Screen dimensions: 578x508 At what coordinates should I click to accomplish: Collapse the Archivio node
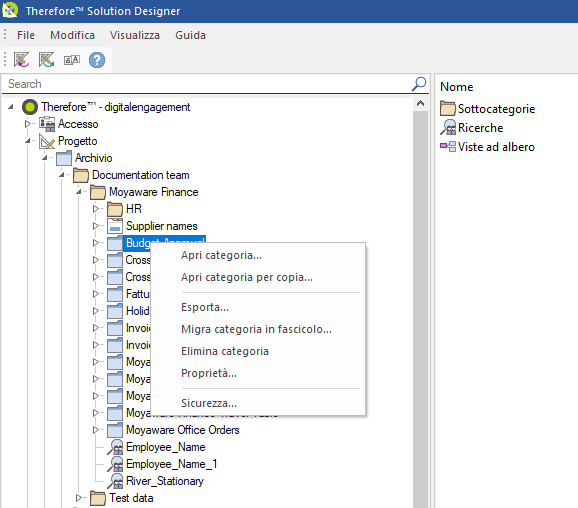pos(45,158)
